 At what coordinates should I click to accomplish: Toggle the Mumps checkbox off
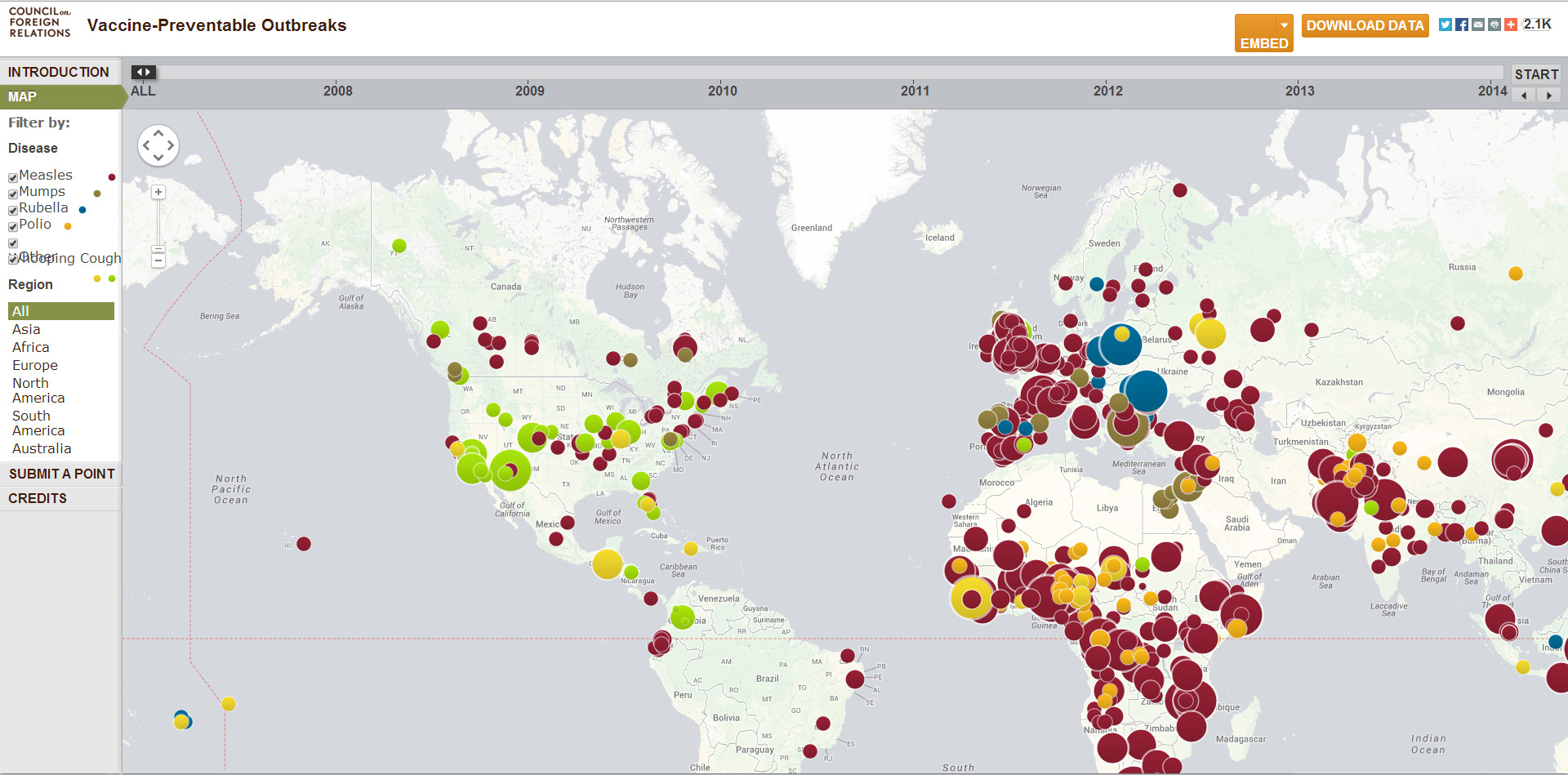(x=13, y=194)
